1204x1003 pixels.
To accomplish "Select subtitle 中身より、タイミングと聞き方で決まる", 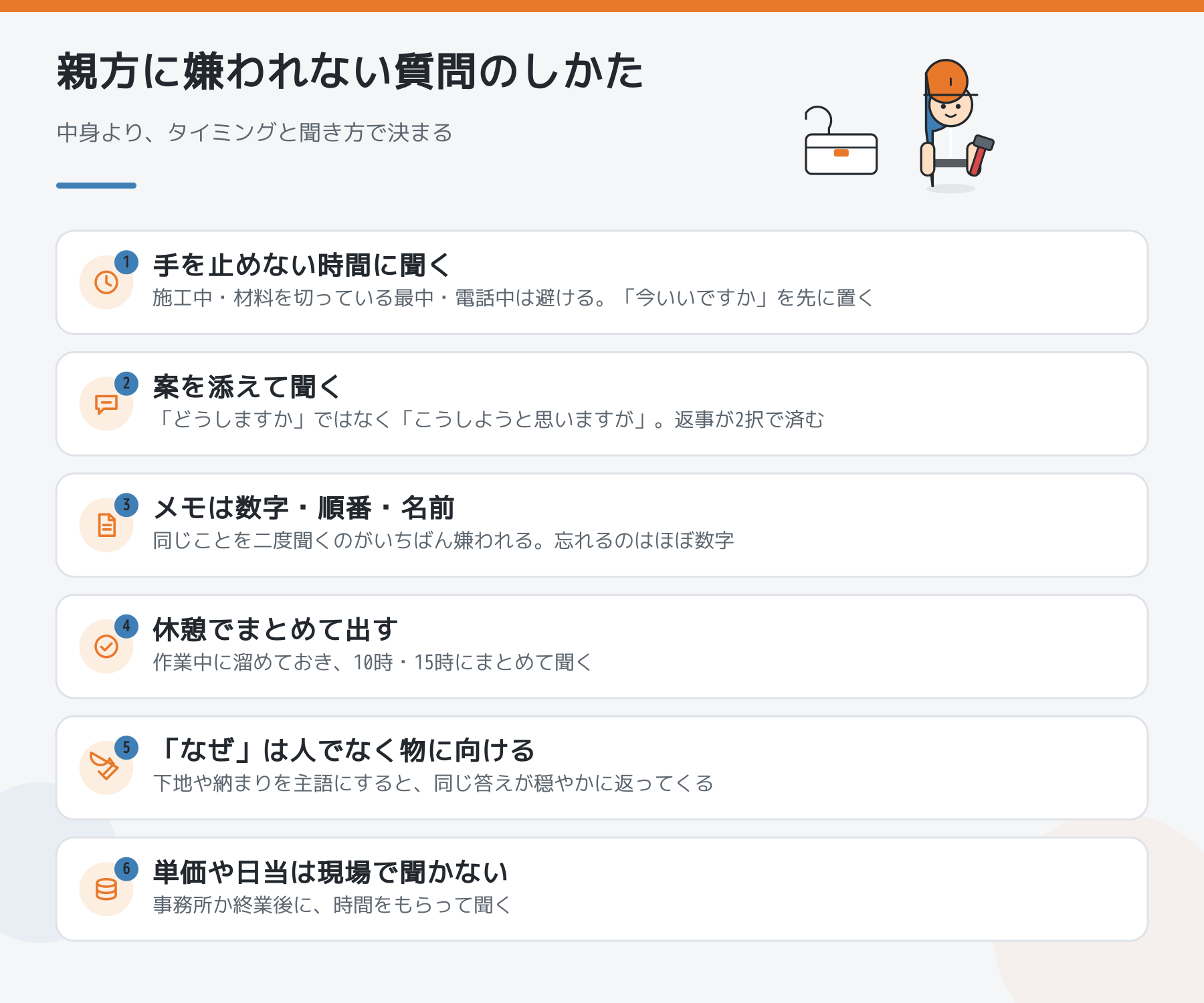I will tap(255, 132).
